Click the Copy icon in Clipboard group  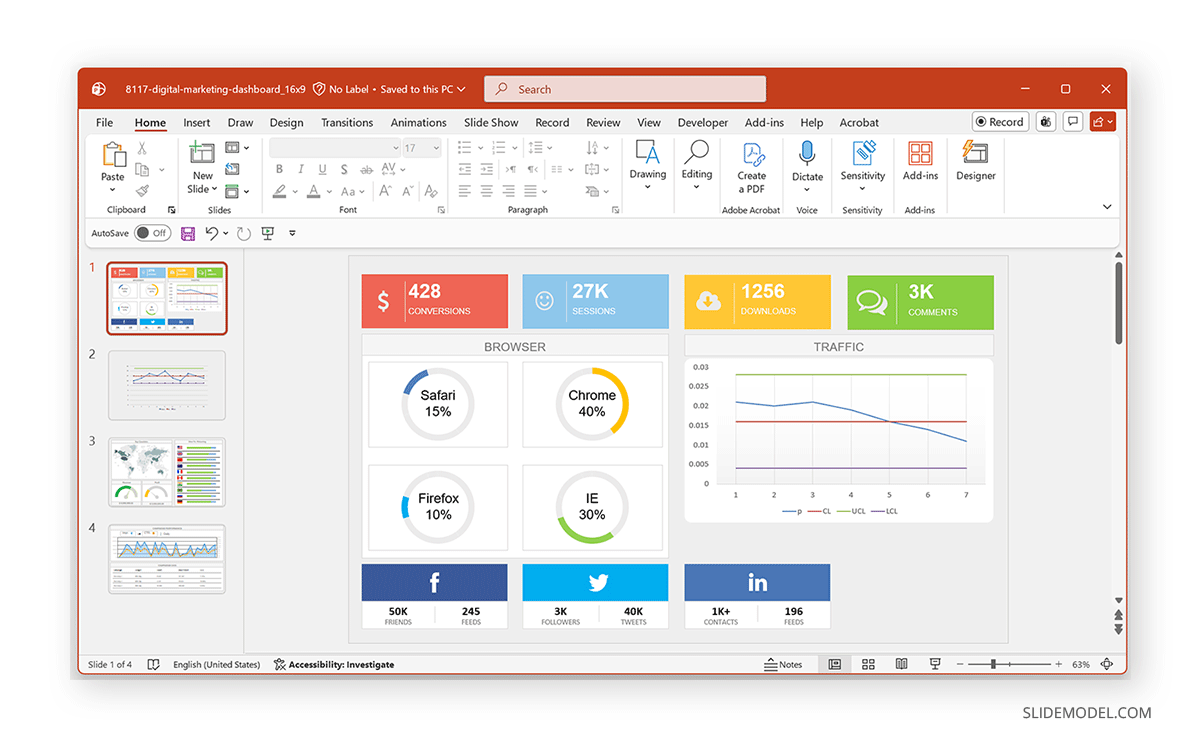141,169
